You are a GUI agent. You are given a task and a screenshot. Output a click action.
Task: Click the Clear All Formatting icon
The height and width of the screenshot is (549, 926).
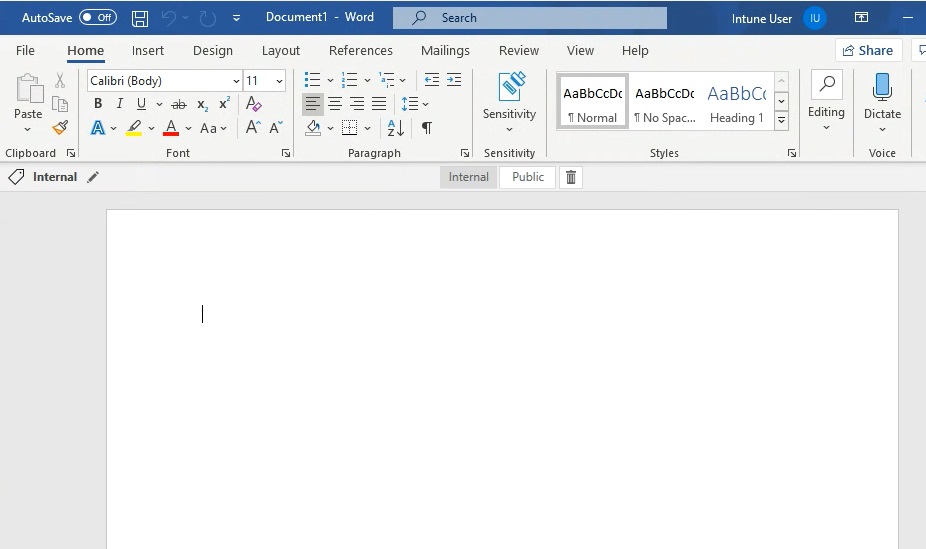253,104
